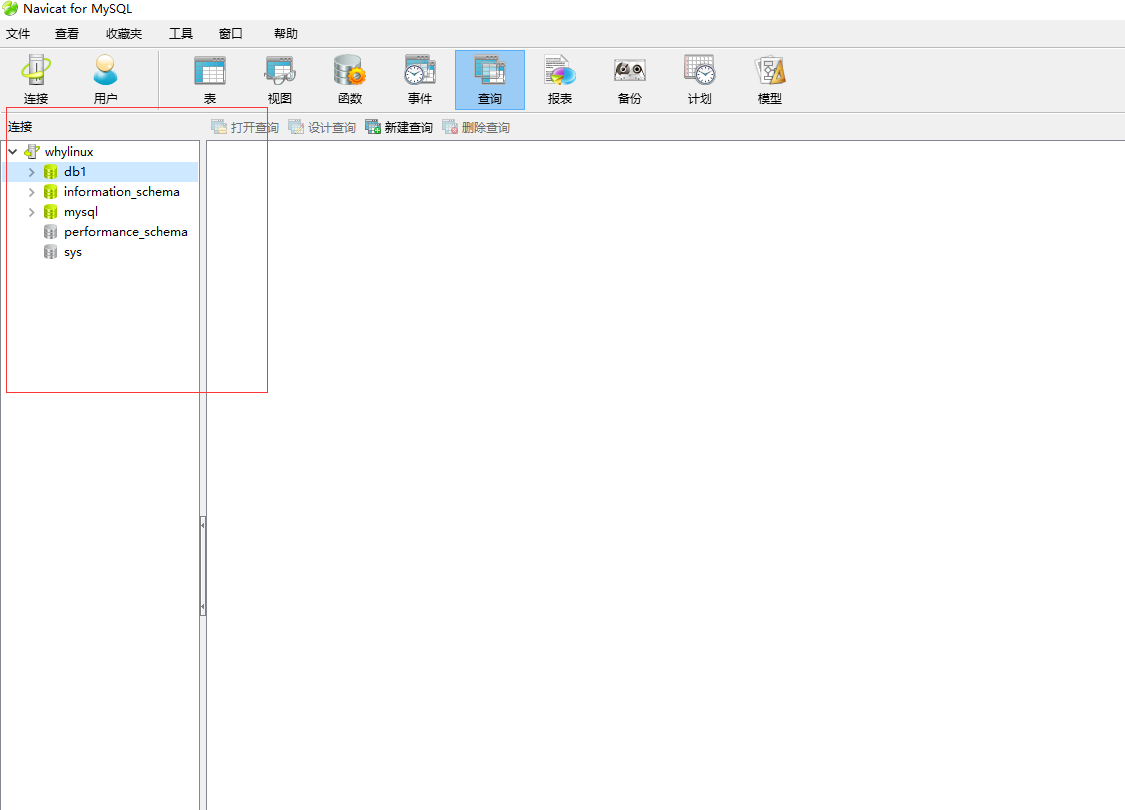Image resolution: width=1125 pixels, height=810 pixels.
Task: Click the Navicat logo in title bar
Action: [10, 9]
